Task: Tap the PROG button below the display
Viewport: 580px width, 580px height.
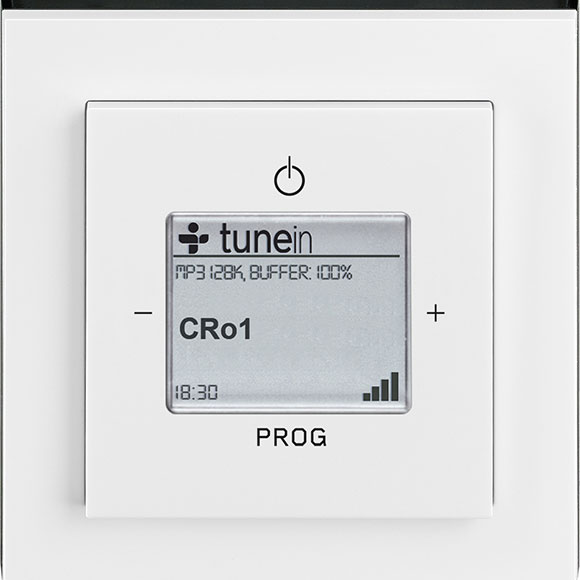Action: [x=291, y=437]
